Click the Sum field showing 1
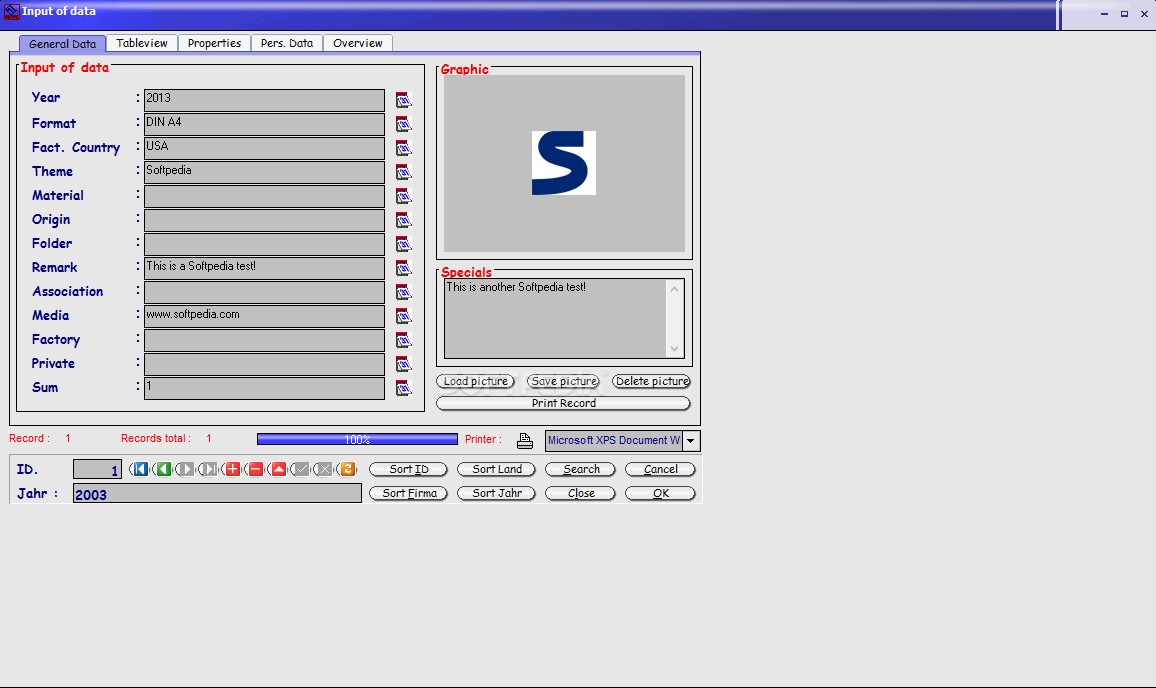 pos(264,388)
